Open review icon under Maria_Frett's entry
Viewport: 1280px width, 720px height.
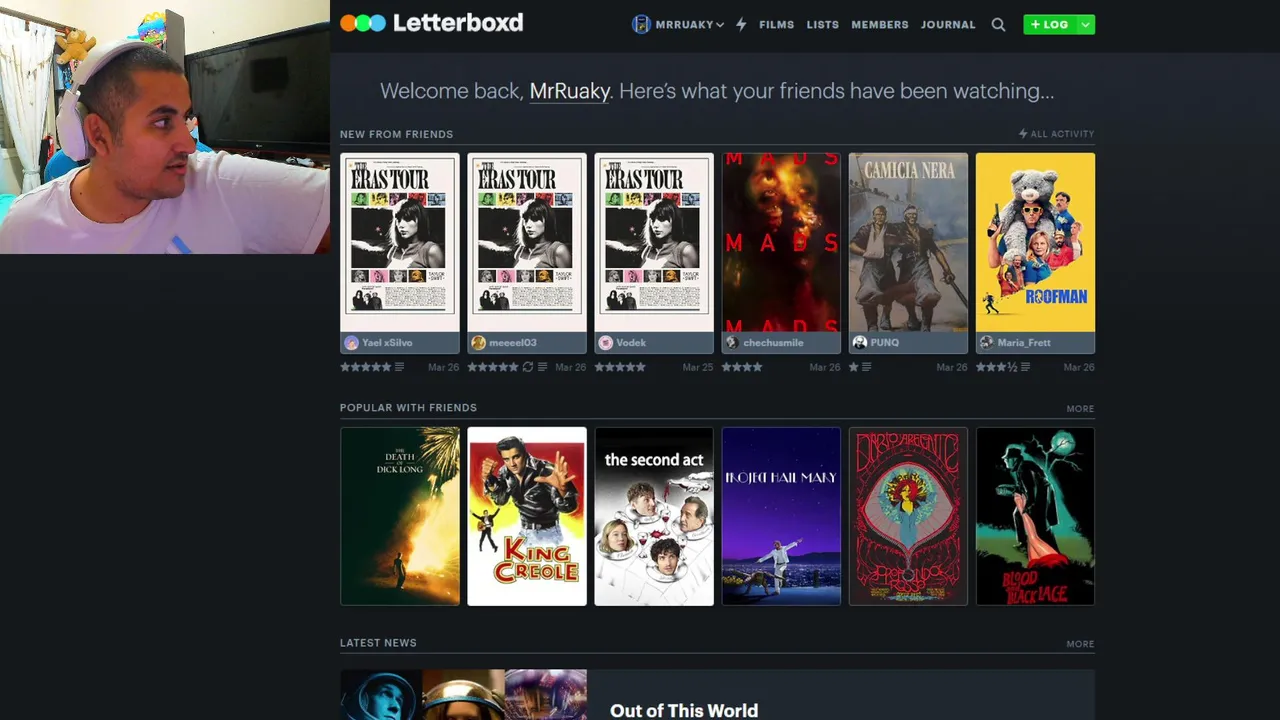pos(1025,367)
